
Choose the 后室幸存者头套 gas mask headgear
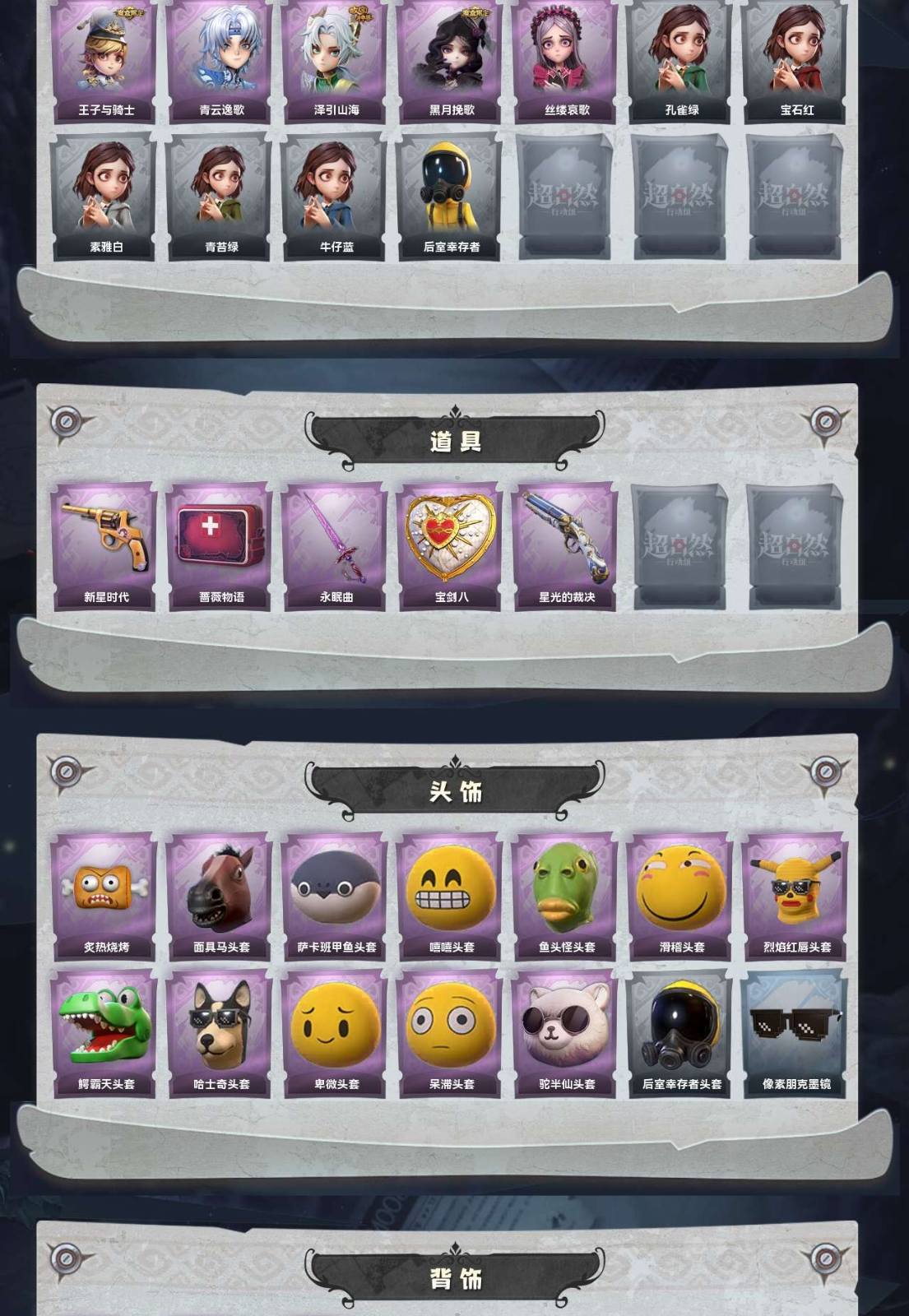[x=680, y=1034]
